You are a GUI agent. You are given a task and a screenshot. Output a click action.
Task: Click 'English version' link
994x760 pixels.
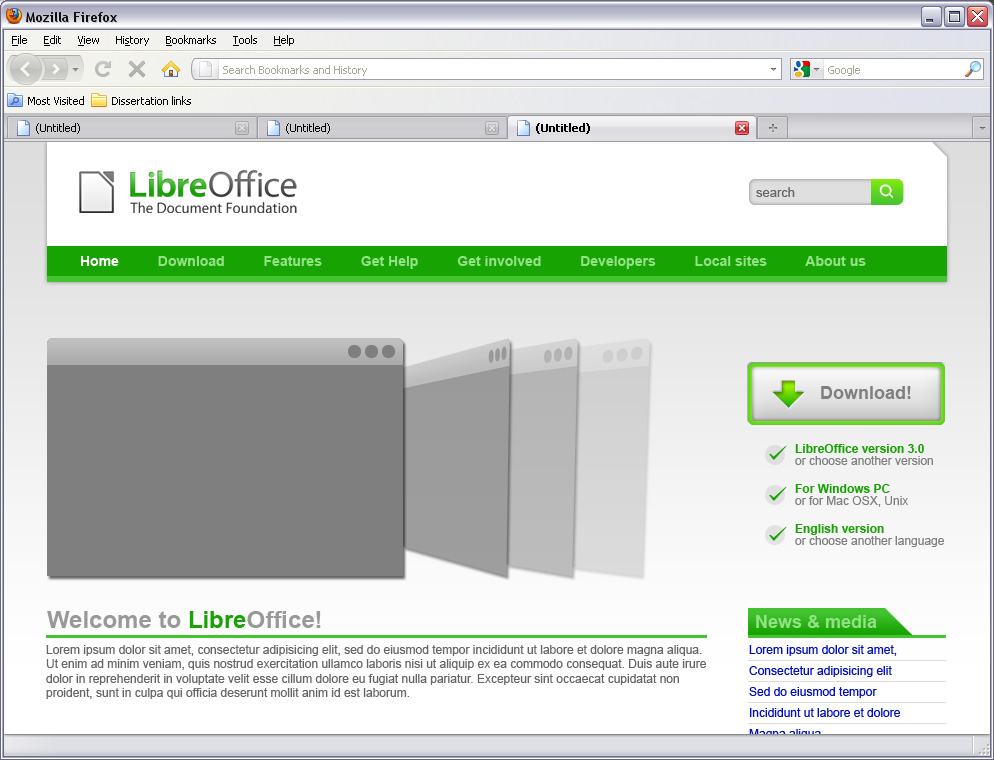pos(839,529)
